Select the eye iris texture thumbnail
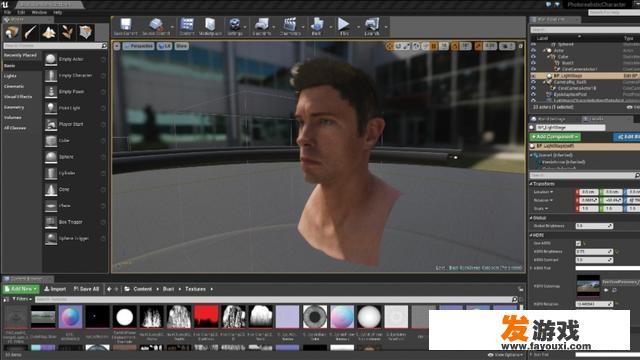This screenshot has width=640, height=360. pyautogui.click(x=315, y=316)
